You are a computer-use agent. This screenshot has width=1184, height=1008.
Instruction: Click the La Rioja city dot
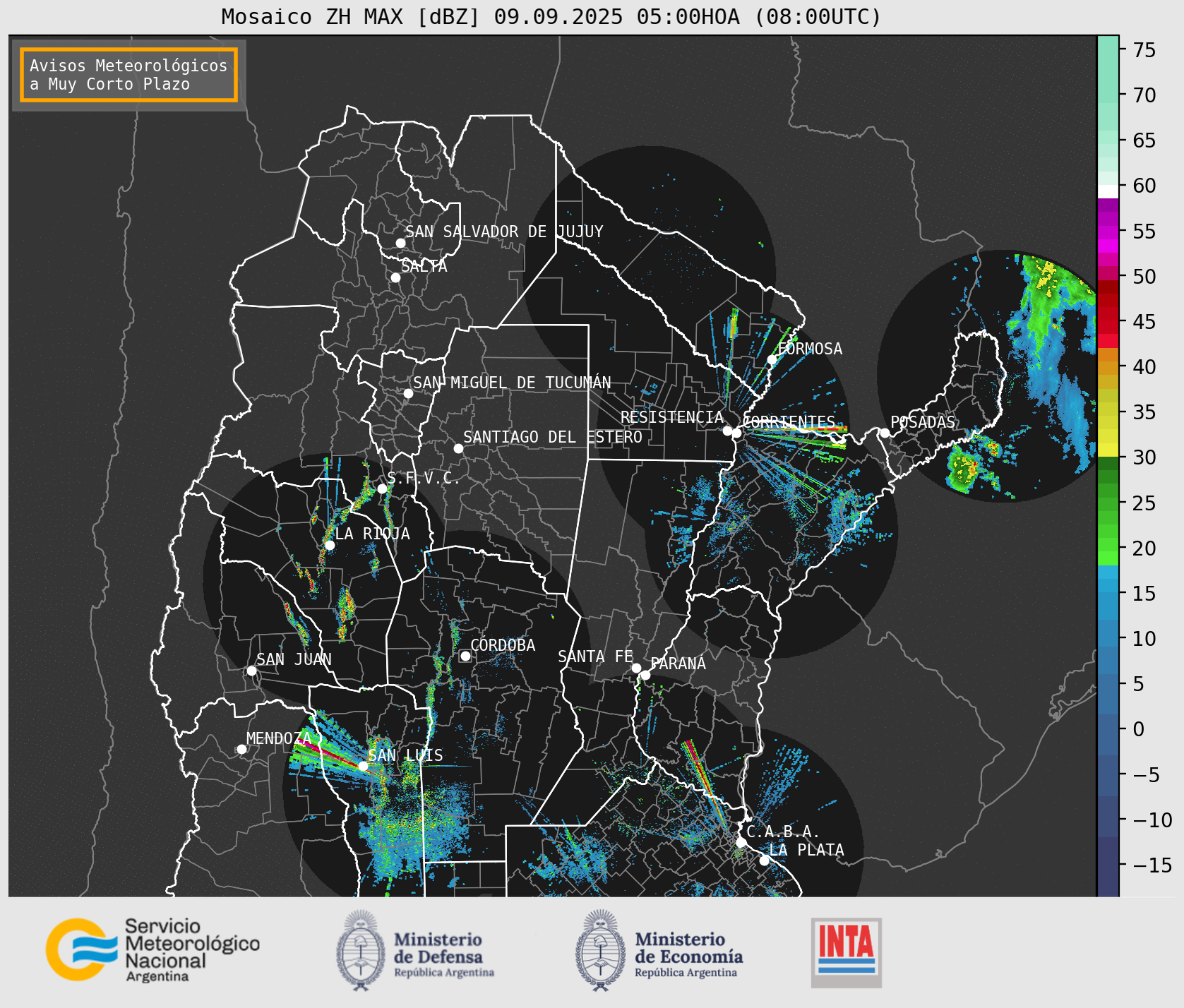click(x=330, y=545)
